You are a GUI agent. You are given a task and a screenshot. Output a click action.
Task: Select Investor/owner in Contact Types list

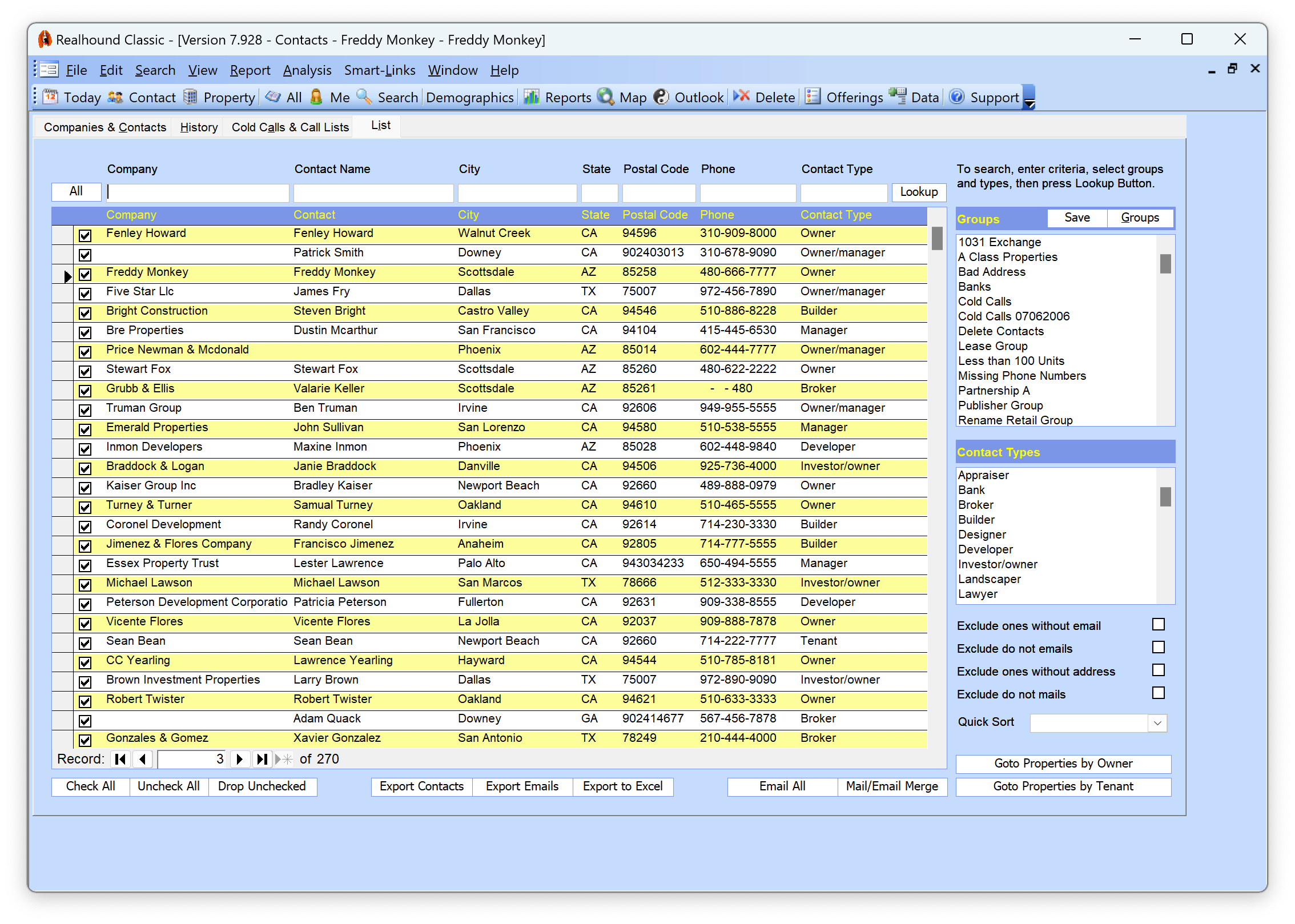(x=998, y=564)
